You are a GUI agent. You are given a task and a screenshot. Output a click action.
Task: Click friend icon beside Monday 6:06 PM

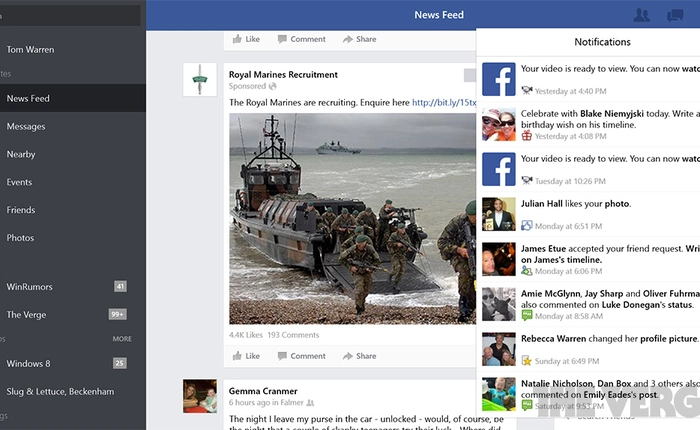click(x=527, y=271)
